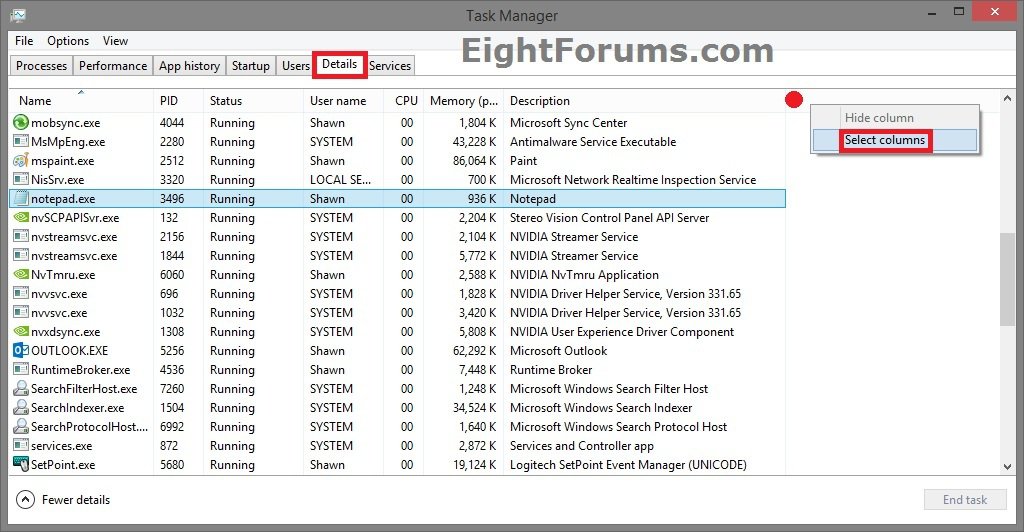The width and height of the screenshot is (1024, 532).
Task: Click the NvTmru.exe NVIDIA icon
Action: [x=21, y=274]
